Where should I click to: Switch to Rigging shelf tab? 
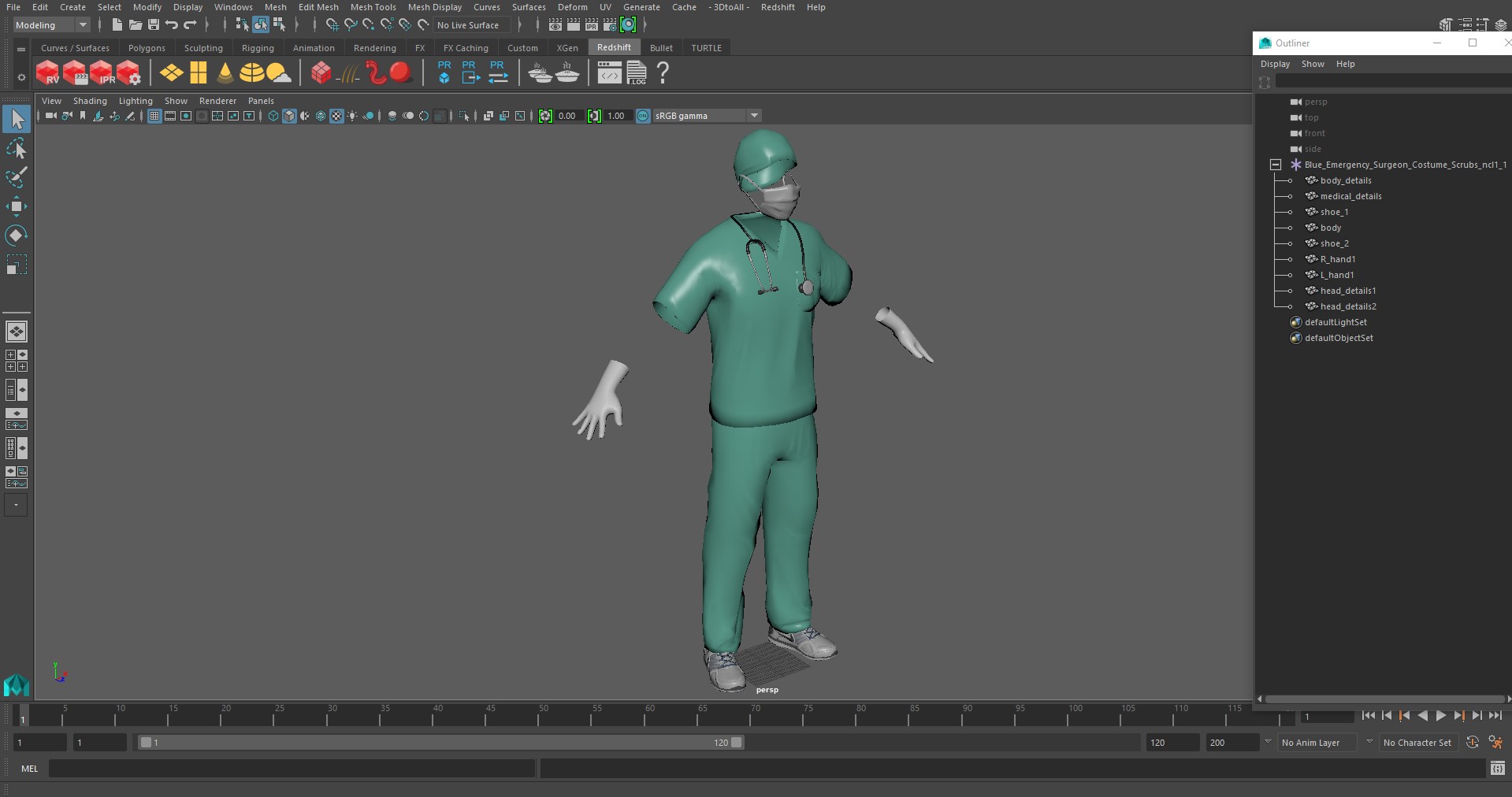point(258,48)
